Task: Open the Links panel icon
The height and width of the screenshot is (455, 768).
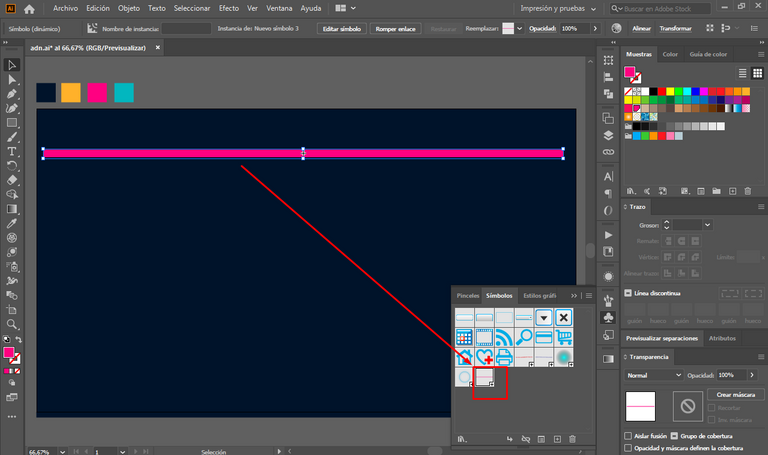Action: point(608,152)
